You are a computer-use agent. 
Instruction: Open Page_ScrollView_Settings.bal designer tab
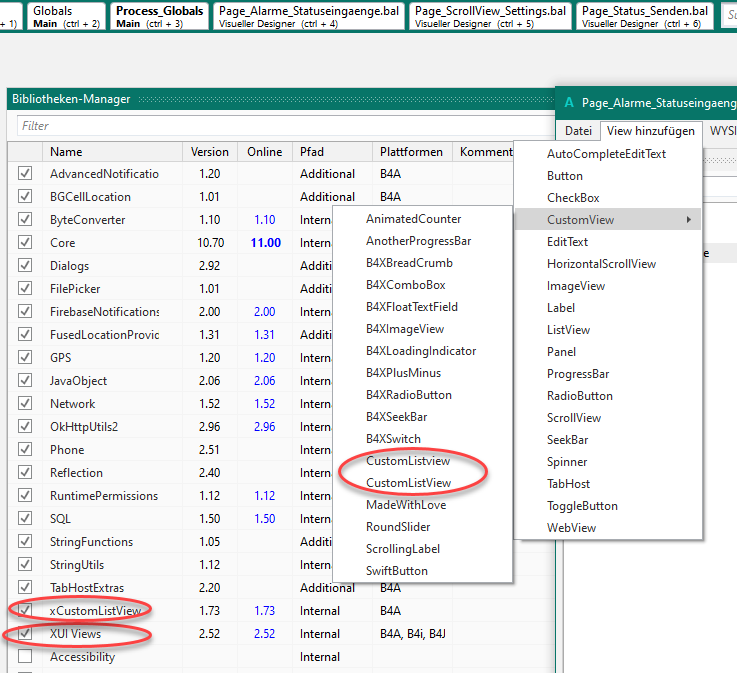click(490, 16)
